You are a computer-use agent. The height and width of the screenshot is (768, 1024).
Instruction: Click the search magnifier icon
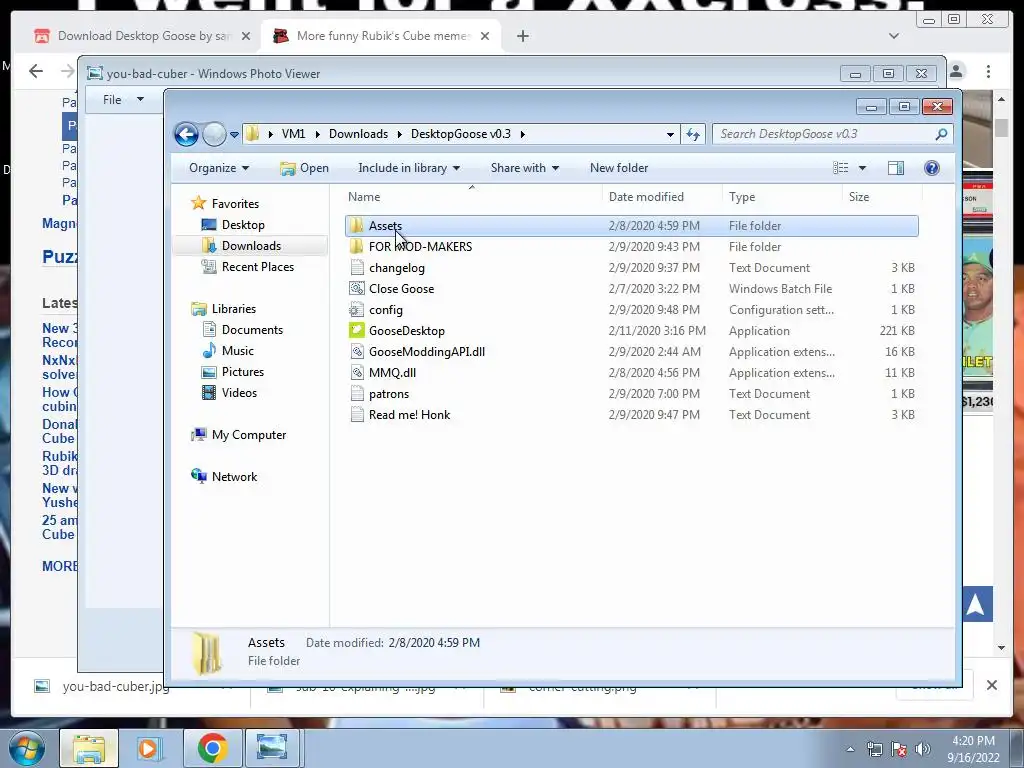tap(941, 134)
